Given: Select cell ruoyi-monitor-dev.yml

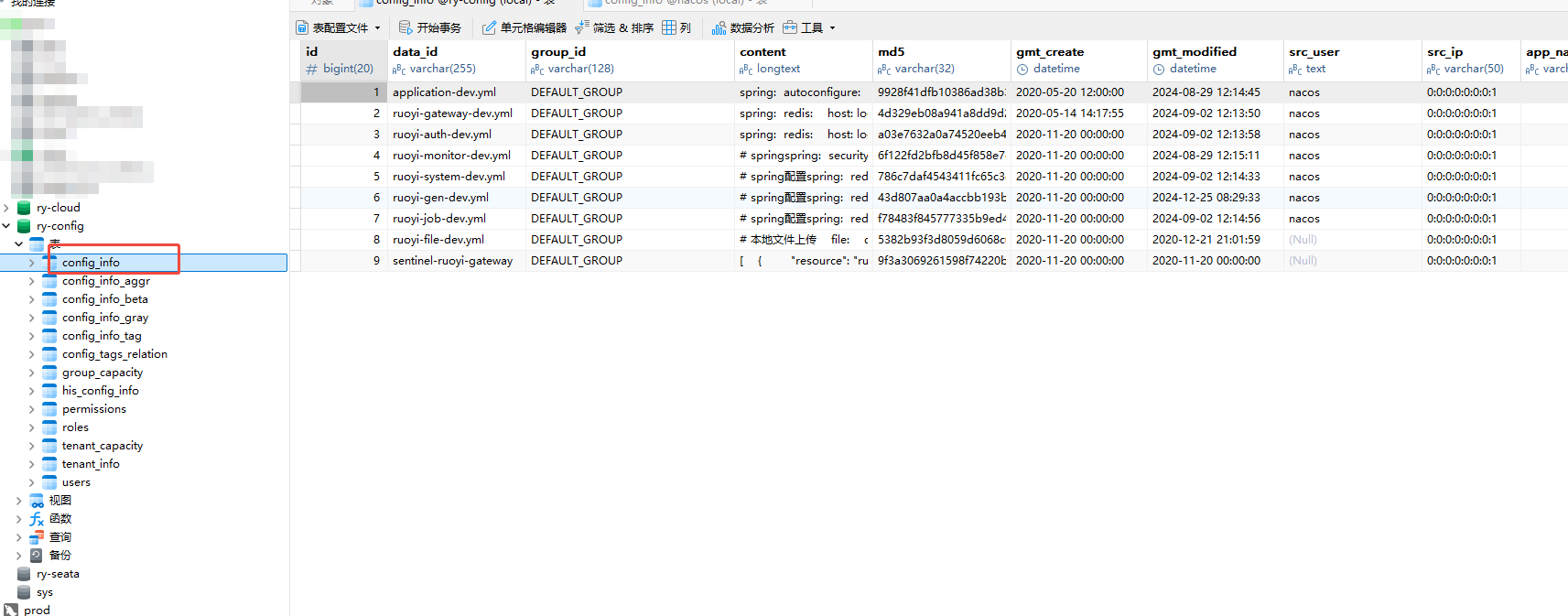Looking at the screenshot, I should tap(456, 156).
